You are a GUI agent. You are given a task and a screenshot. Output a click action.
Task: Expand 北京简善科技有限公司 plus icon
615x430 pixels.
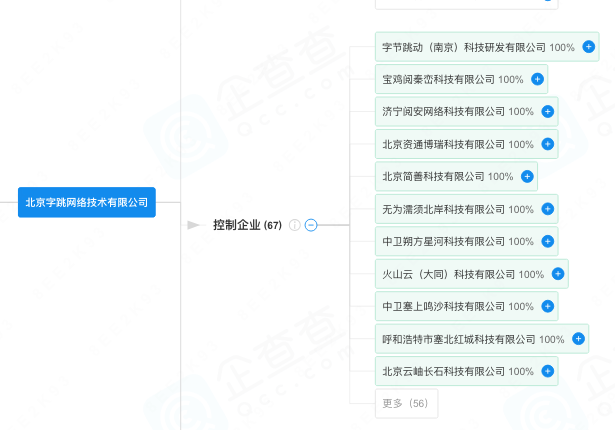coord(527,177)
